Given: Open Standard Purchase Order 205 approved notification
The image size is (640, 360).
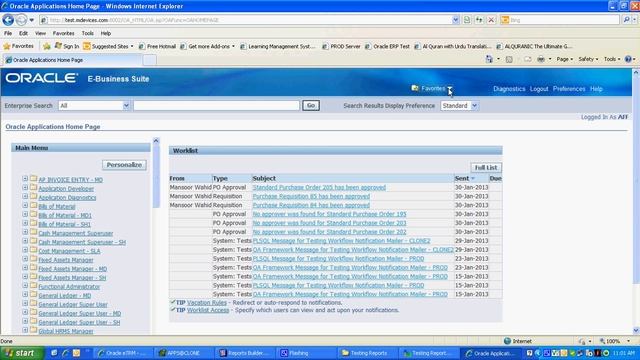Looking at the screenshot, I should click(x=319, y=187).
